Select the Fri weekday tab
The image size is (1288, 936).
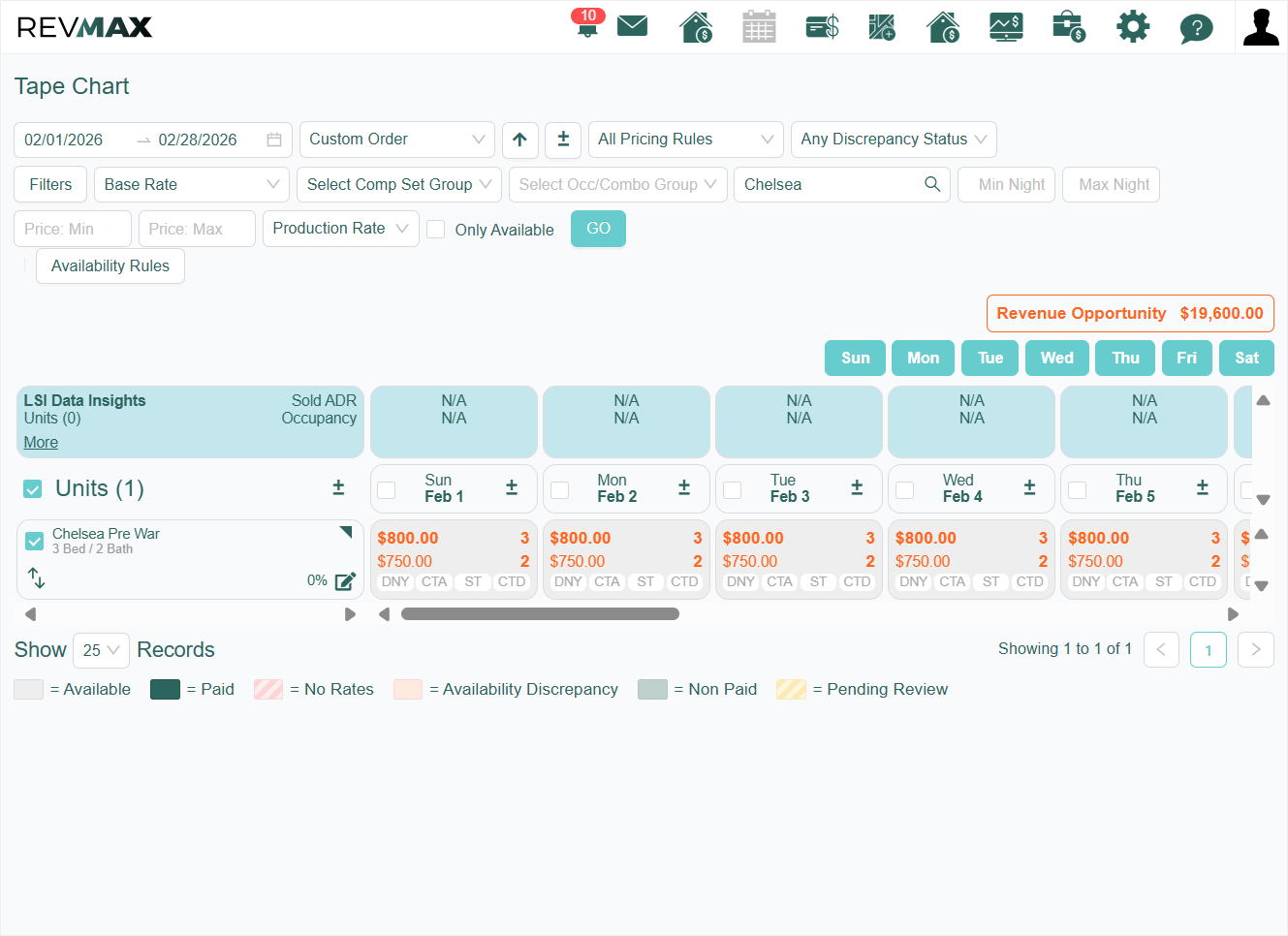tap(1186, 358)
